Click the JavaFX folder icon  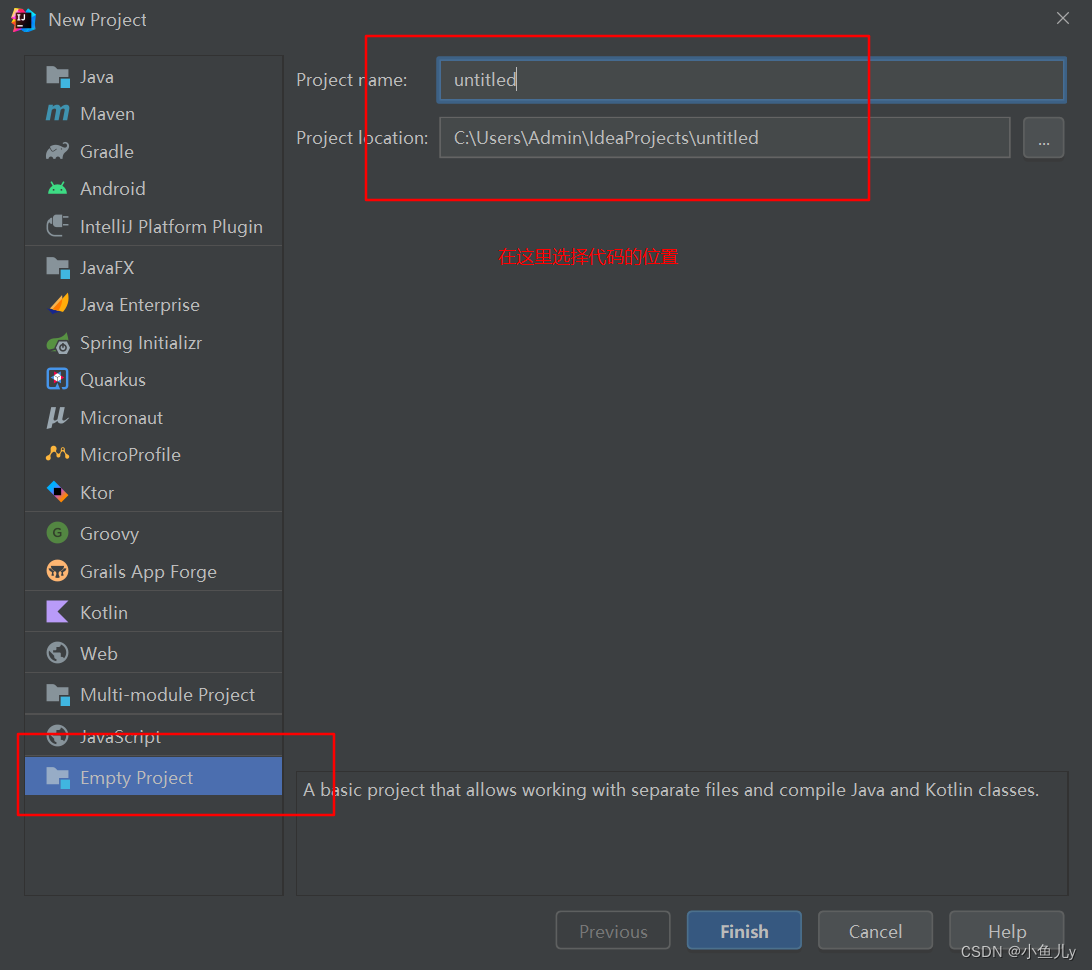(58, 267)
